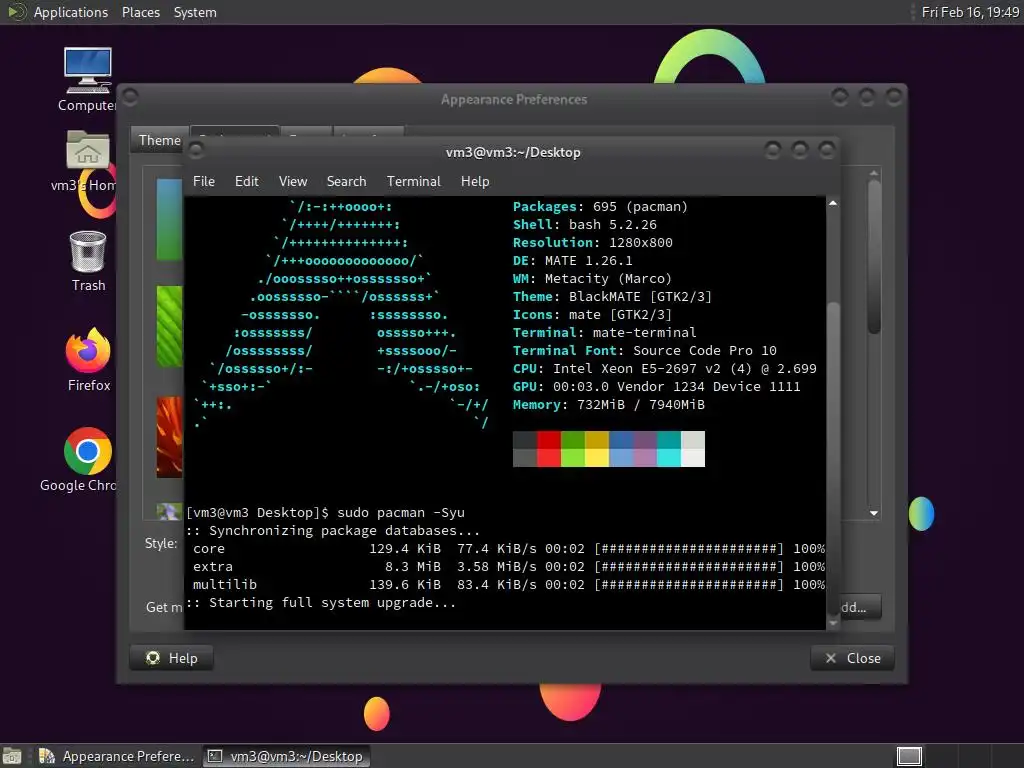1024x768 pixels.
Task: Click the 'Terminal Font: Source Code Pro 10' line
Action: [x=645, y=351]
